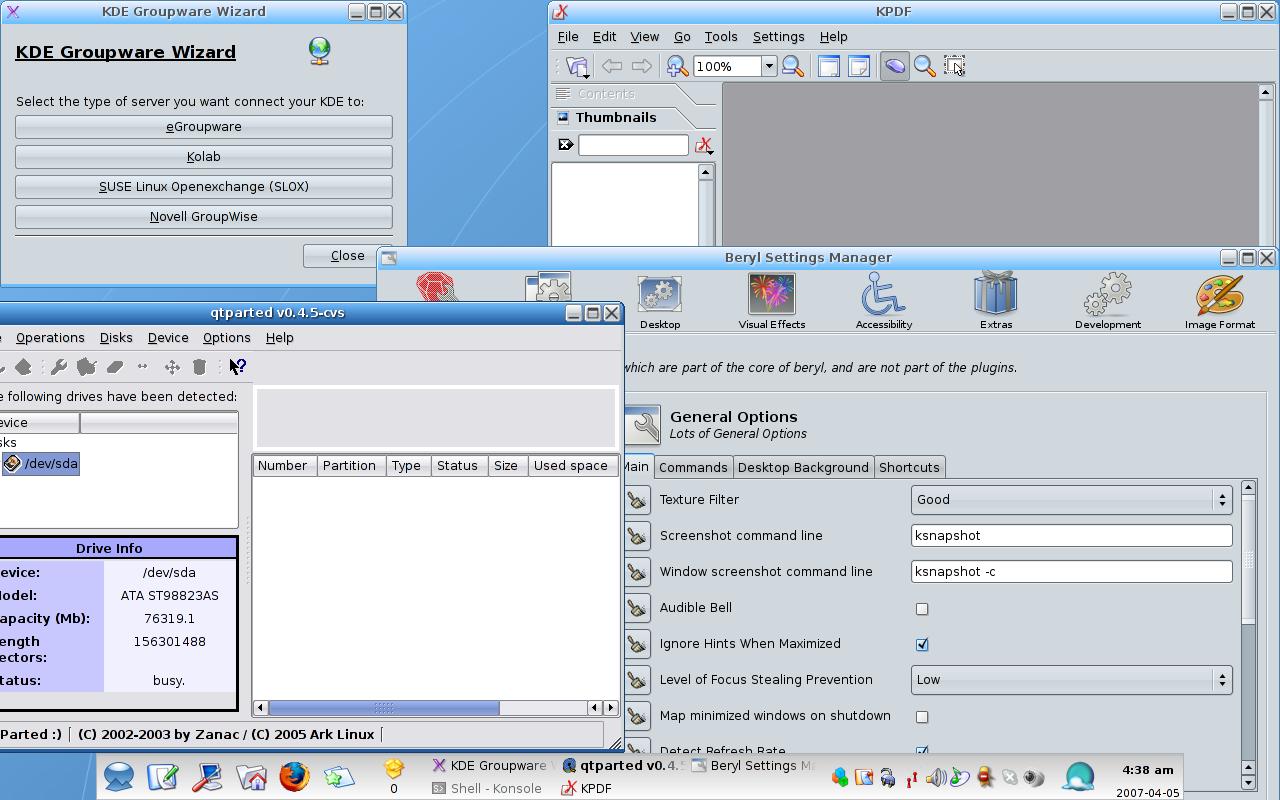Click the back arrow in KPDF toolbar
The width and height of the screenshot is (1280, 800).
tap(612, 66)
